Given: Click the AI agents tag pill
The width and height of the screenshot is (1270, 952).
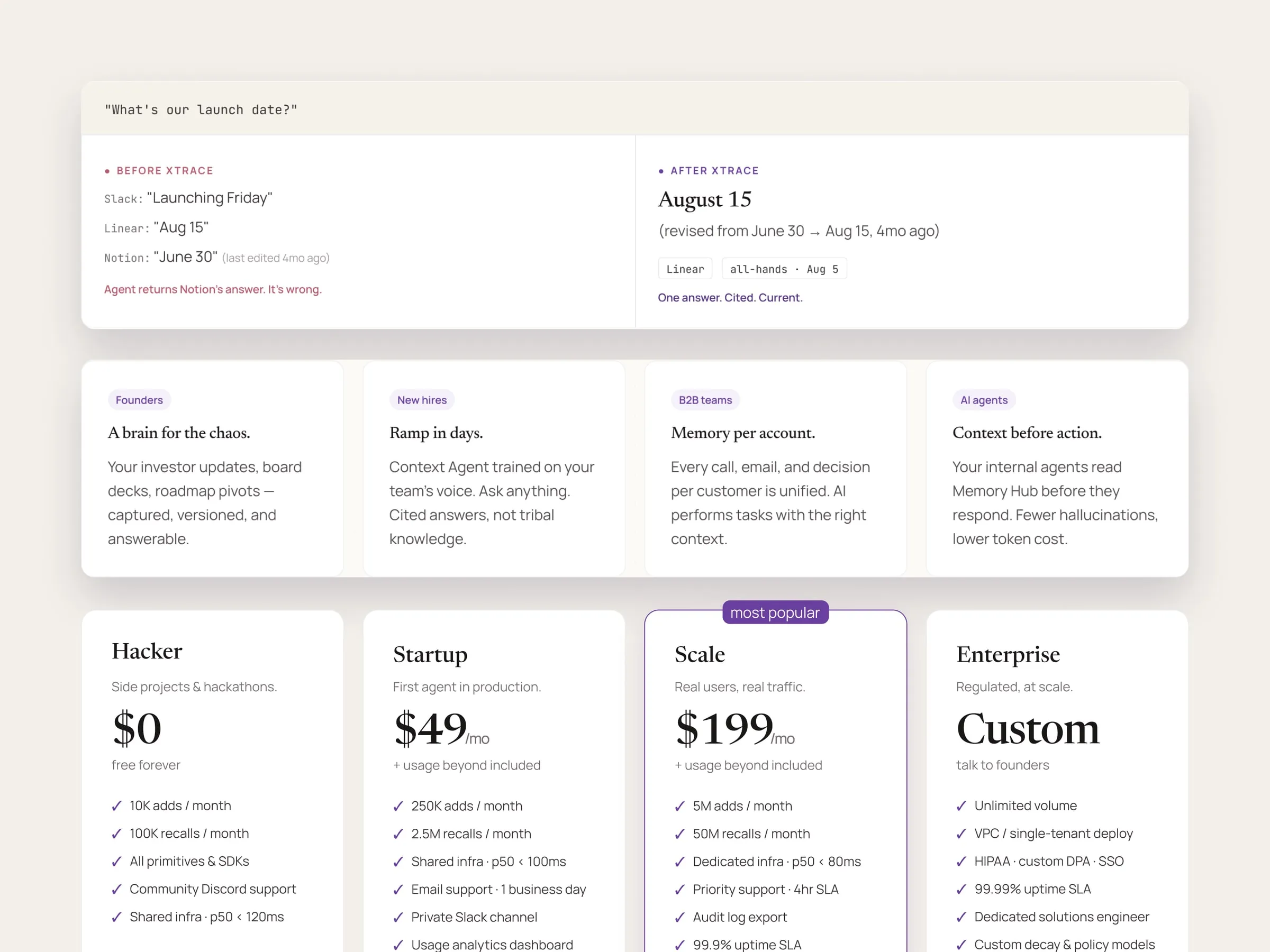Looking at the screenshot, I should click(x=984, y=400).
